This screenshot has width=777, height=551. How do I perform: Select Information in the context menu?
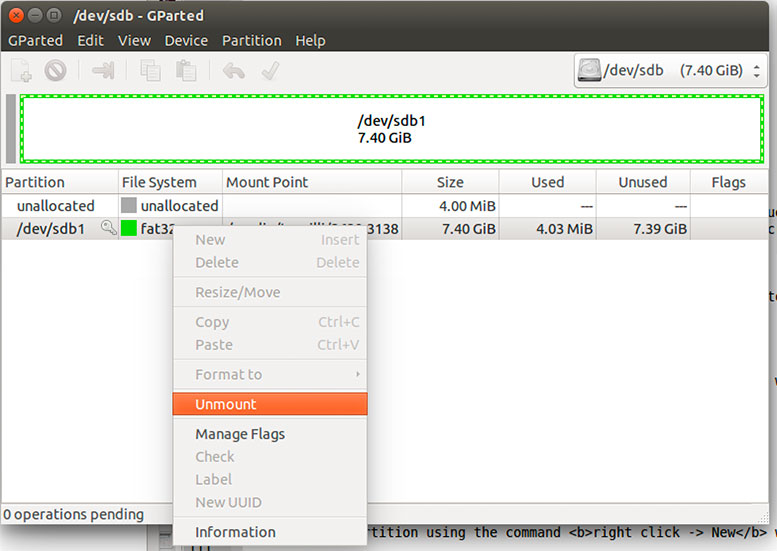[x=270, y=532]
